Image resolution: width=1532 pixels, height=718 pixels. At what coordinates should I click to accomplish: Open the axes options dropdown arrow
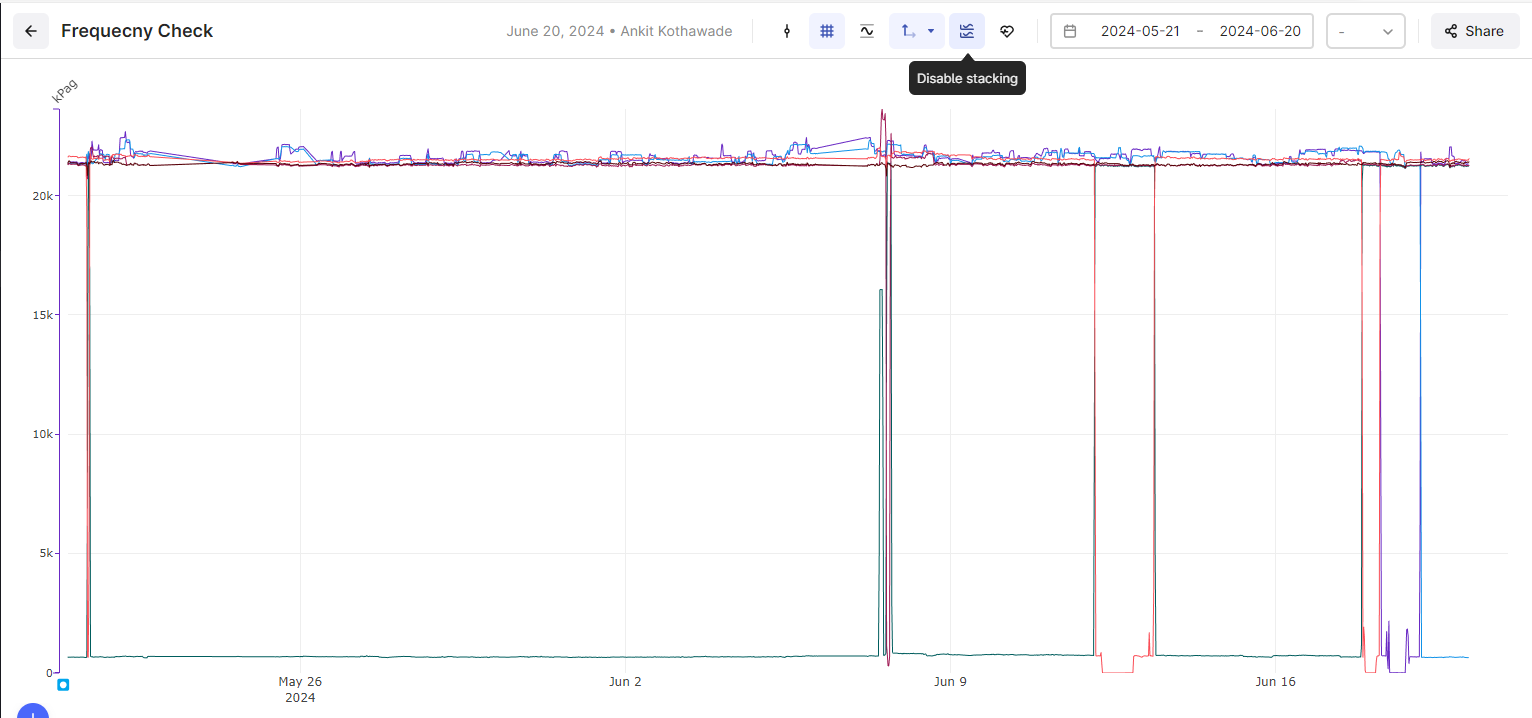[x=931, y=31]
